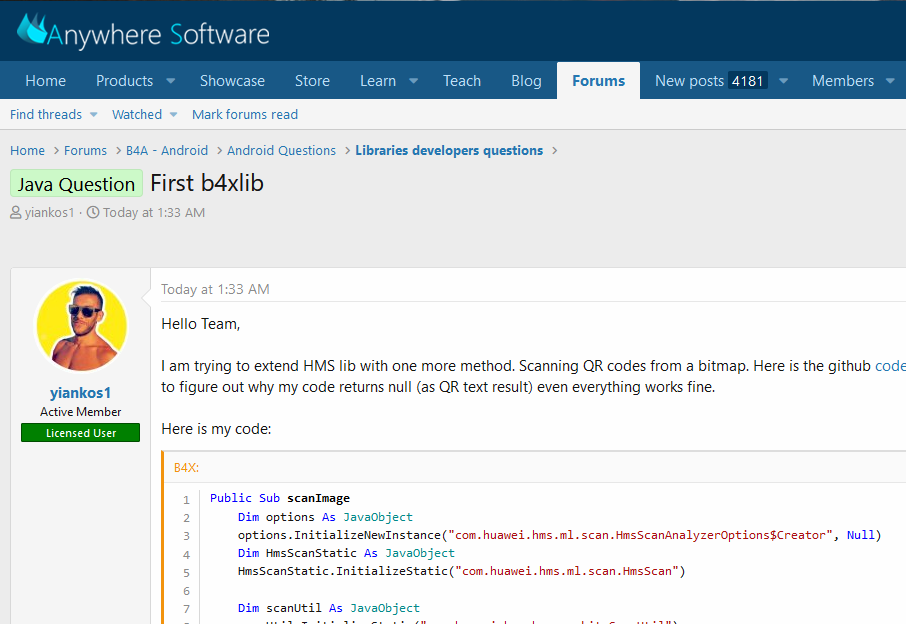
Task: Navigate to the Blog
Action: point(526,81)
